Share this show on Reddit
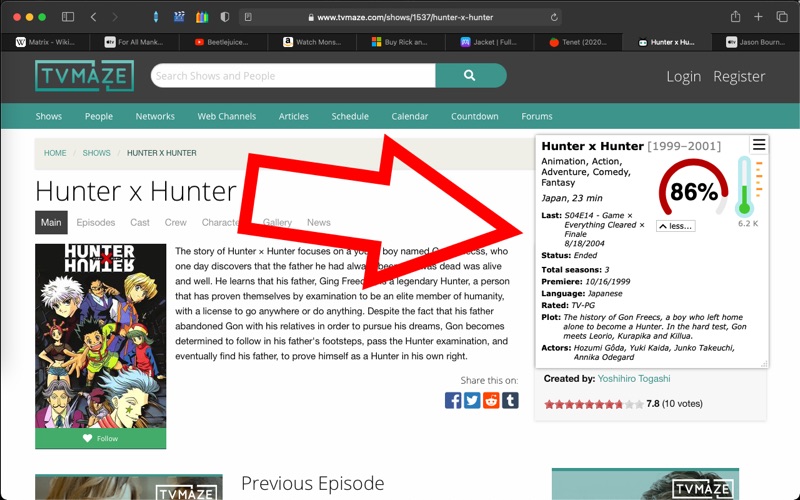The image size is (800, 500). (491, 400)
